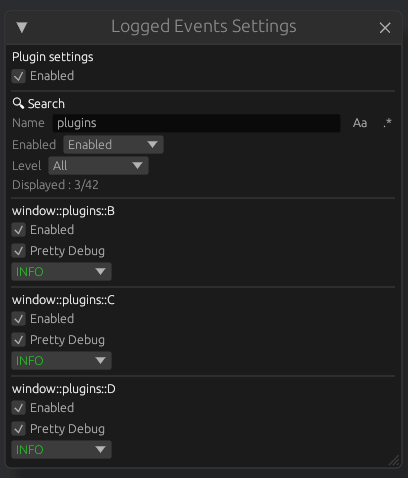Open INFO level dropdown for window::plugins::D
Screen dimensions: 408x478
61,450
